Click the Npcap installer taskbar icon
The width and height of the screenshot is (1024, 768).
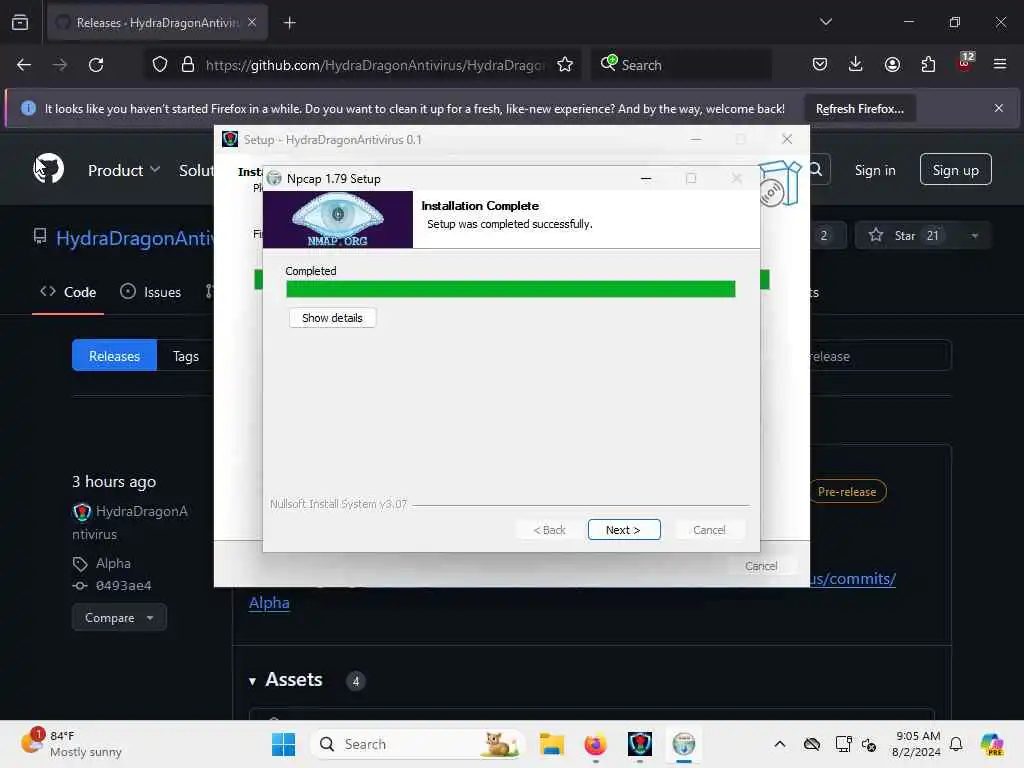click(x=684, y=744)
